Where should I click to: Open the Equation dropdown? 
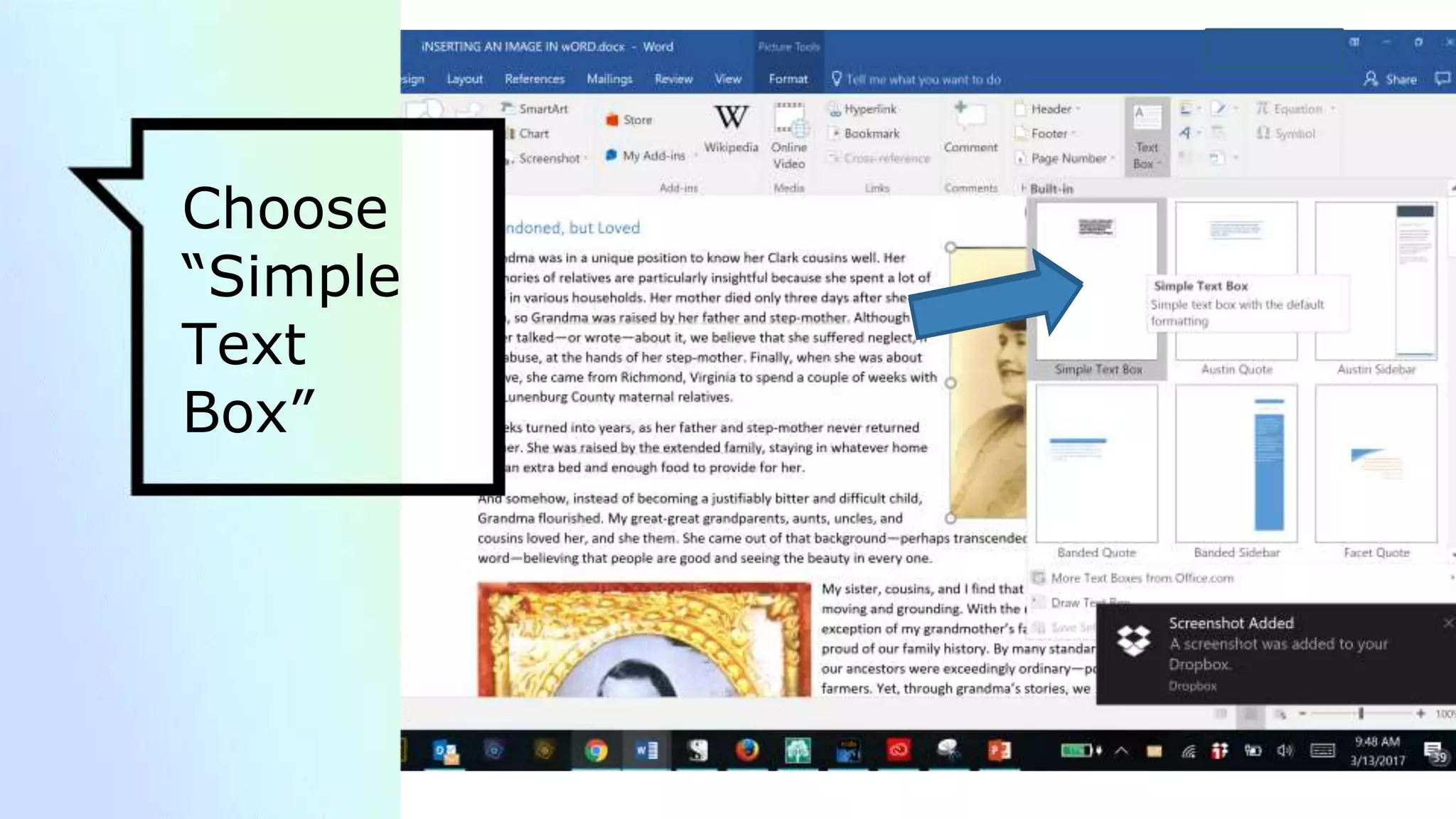click(x=1296, y=109)
